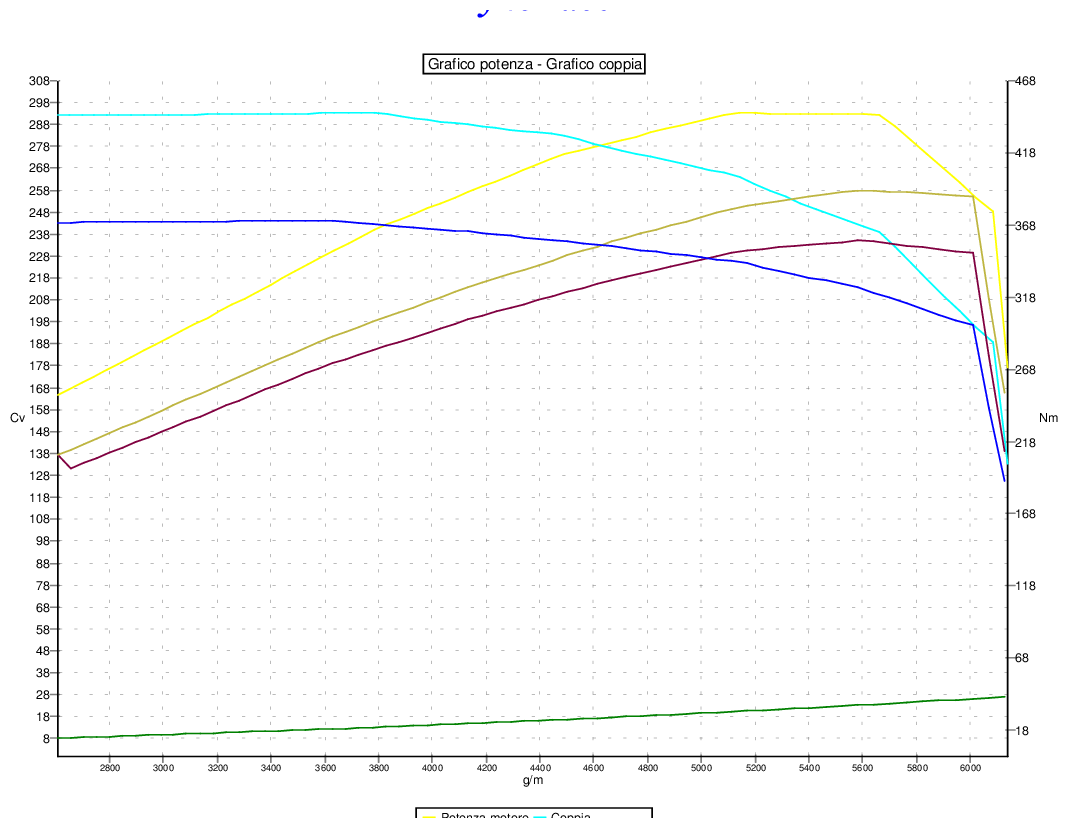Image resolution: width=1068 pixels, height=828 pixels.
Task: Click the 258 value on the Cv axis
Action: pyautogui.click(x=39, y=191)
